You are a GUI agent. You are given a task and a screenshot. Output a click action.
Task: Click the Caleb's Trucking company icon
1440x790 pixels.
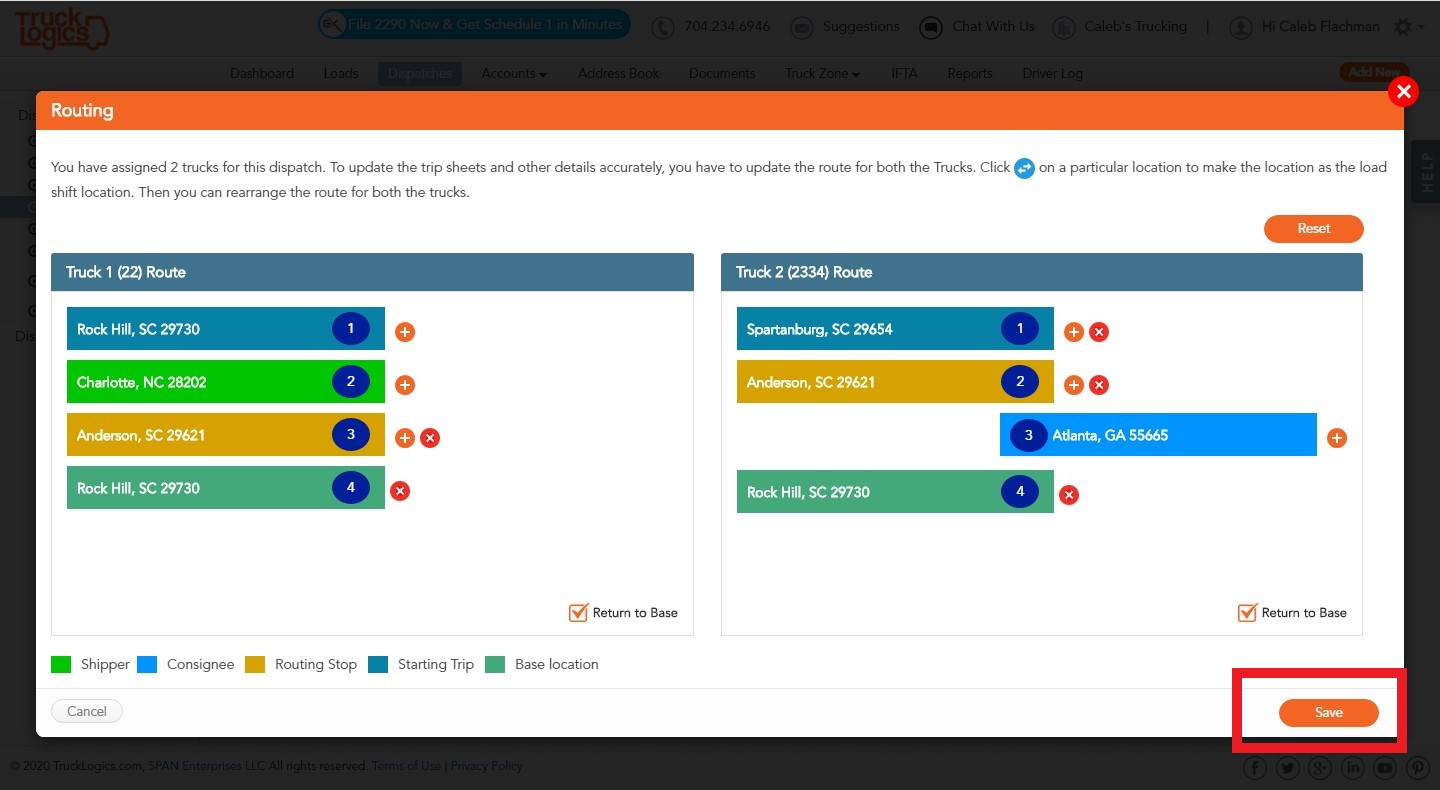(x=1064, y=28)
